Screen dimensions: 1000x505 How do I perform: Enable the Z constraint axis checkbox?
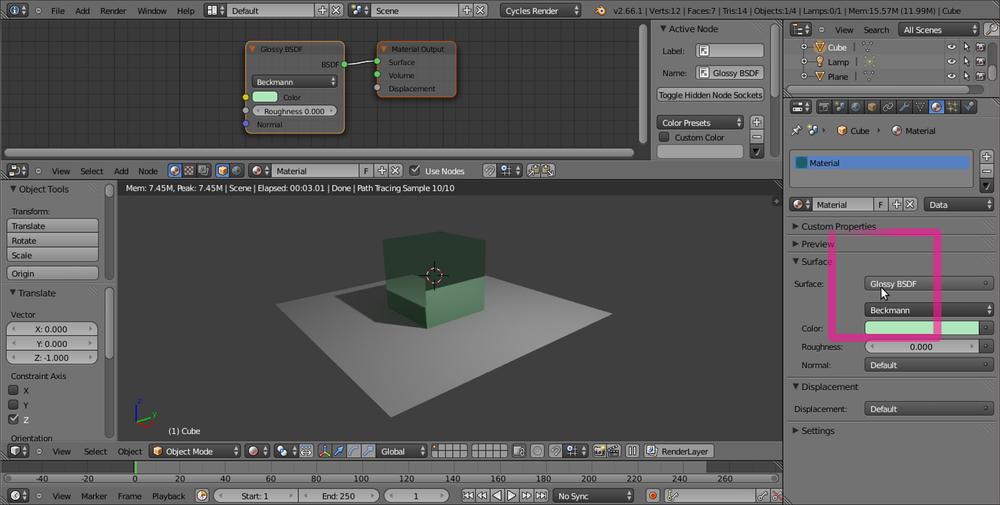coord(14,419)
